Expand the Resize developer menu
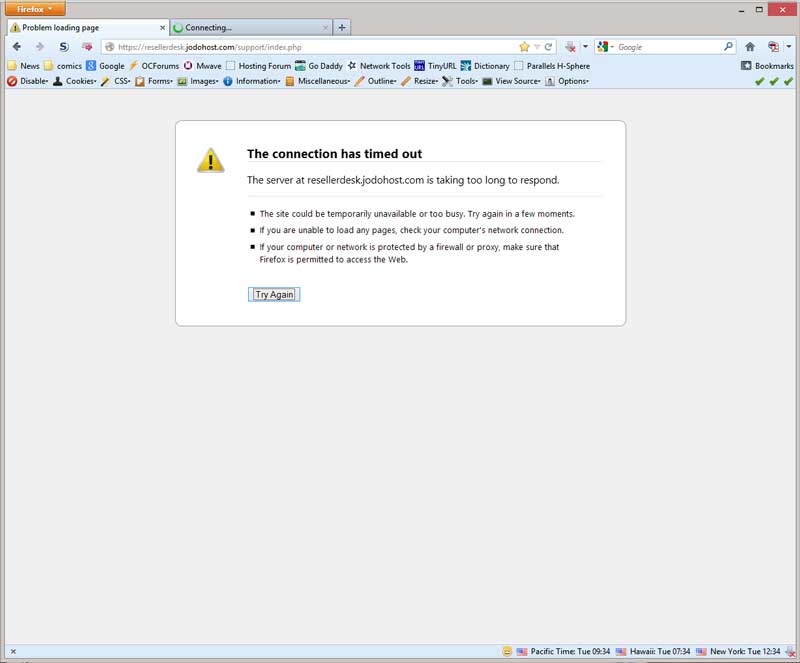 point(420,81)
